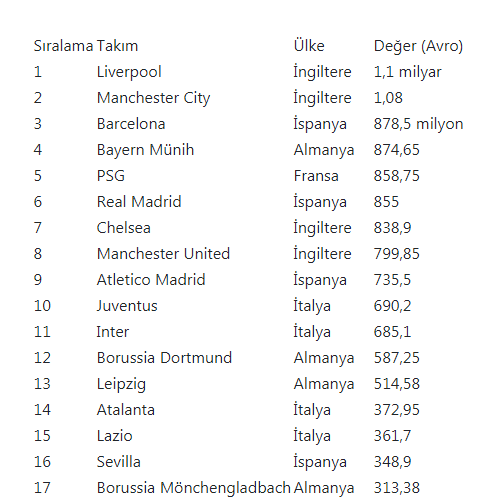The image size is (496, 503).
Task: Click the Manchester United row name
Action: (x=163, y=254)
